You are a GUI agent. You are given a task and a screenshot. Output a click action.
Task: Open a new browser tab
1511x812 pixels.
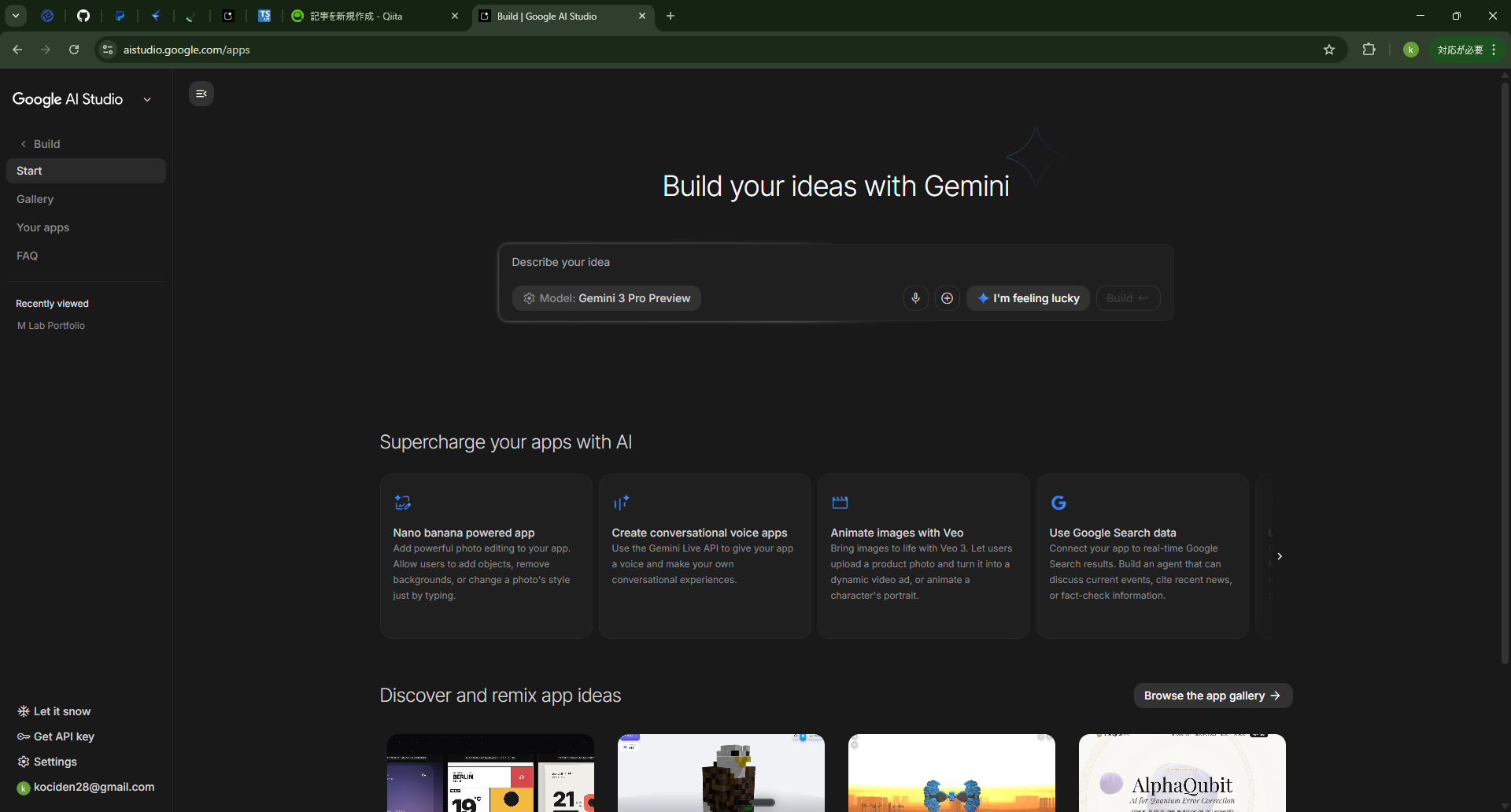coord(671,16)
